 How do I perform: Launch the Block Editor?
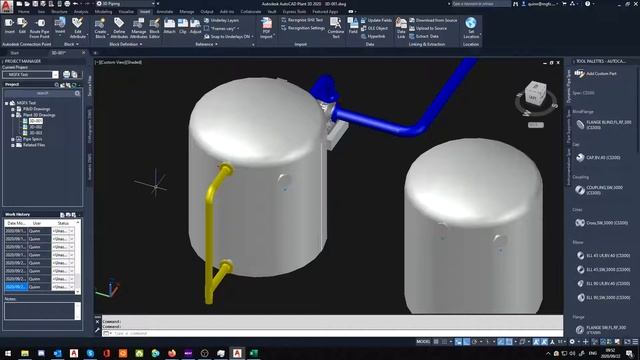point(154,28)
